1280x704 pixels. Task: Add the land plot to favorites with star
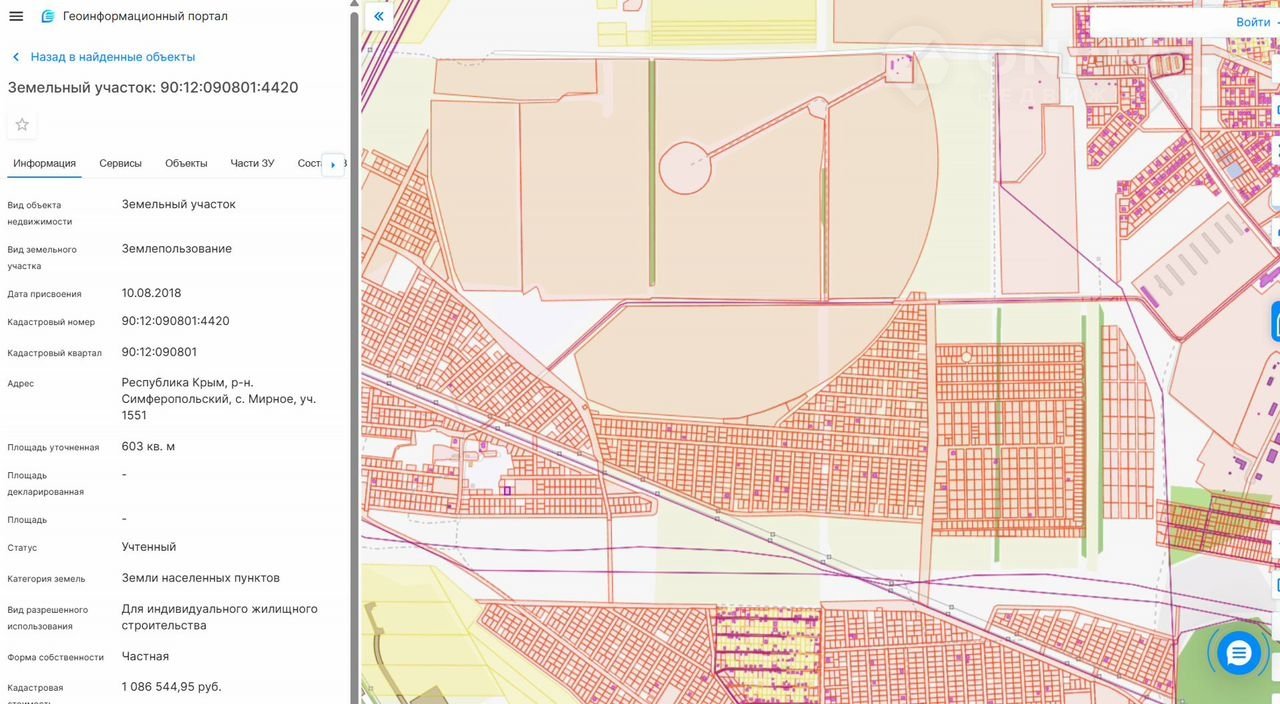pos(22,125)
